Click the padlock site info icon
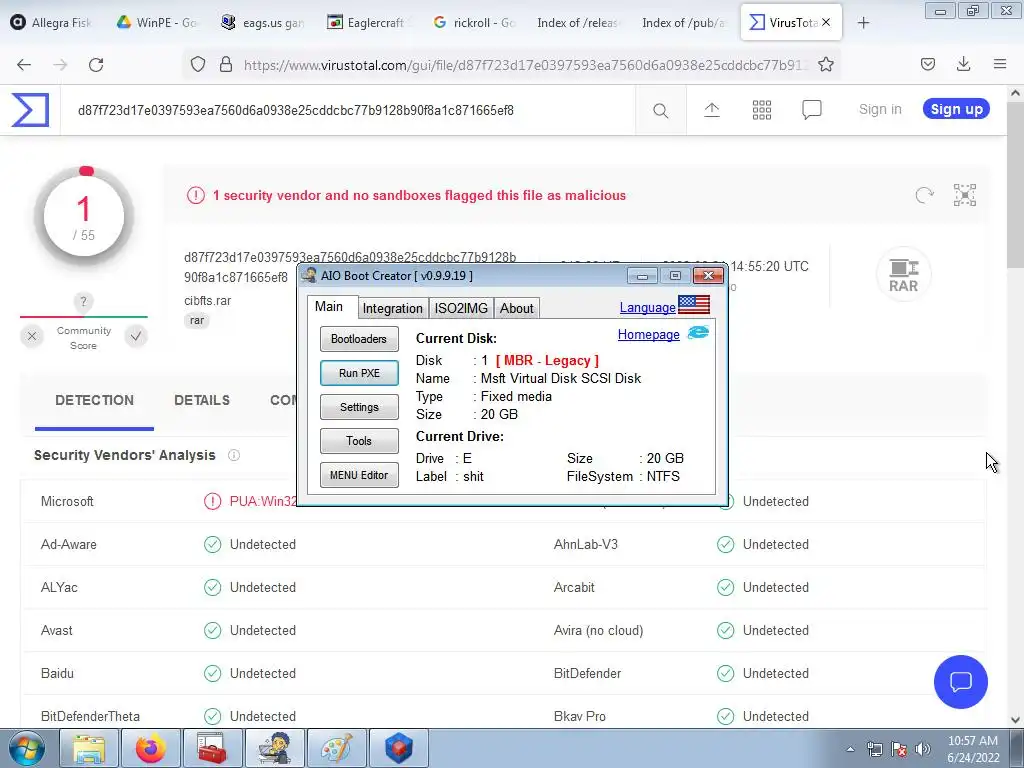This screenshot has height=768, width=1024. click(226, 64)
